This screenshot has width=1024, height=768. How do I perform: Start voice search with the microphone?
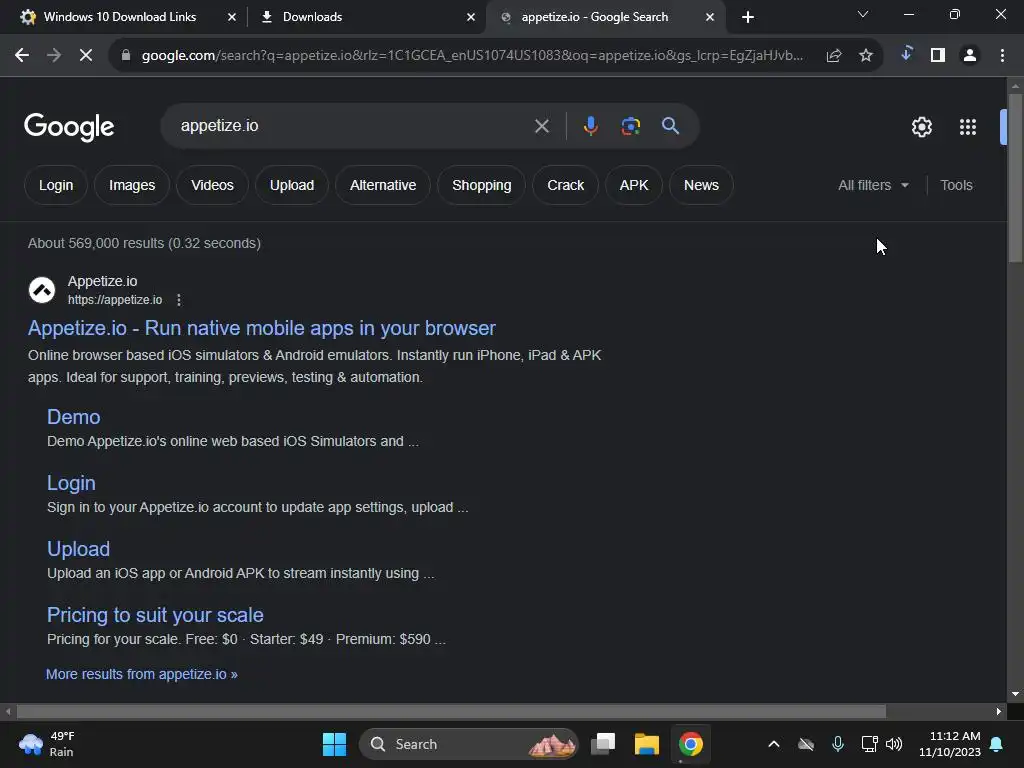(590, 125)
